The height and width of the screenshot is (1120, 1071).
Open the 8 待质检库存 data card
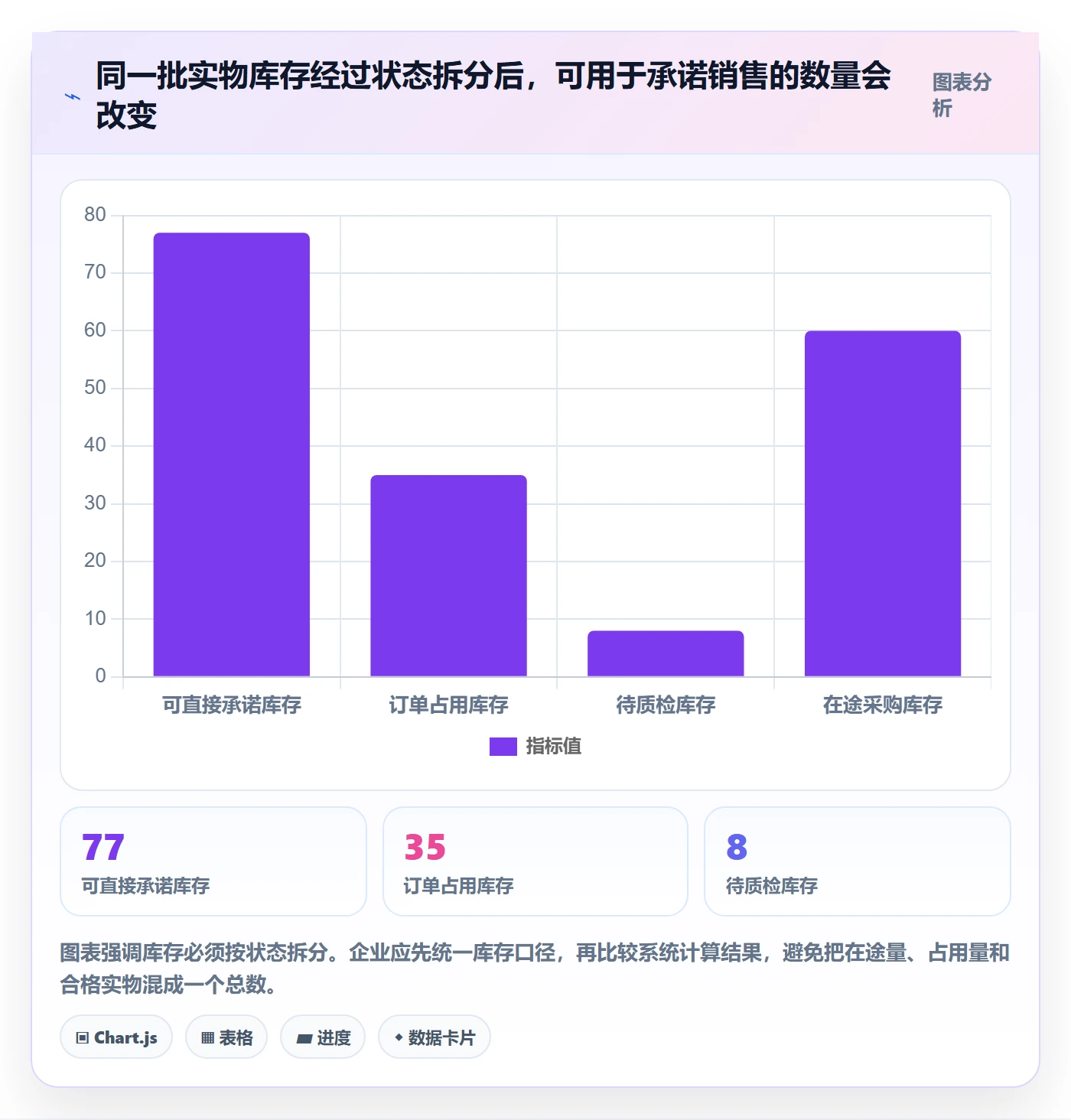[858, 861]
